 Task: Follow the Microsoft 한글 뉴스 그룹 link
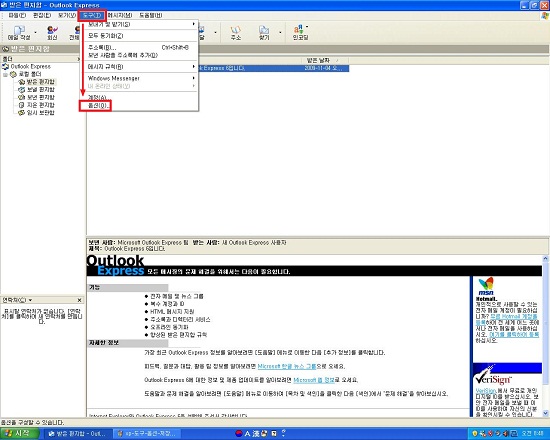point(287,366)
